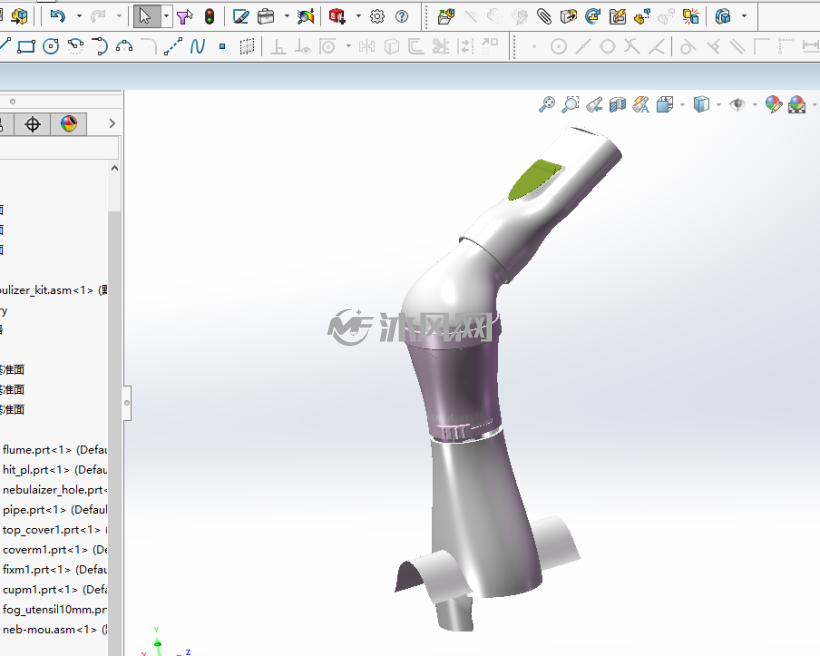820x656 pixels.
Task: Select the Centerline dashed tool
Action: (173, 46)
